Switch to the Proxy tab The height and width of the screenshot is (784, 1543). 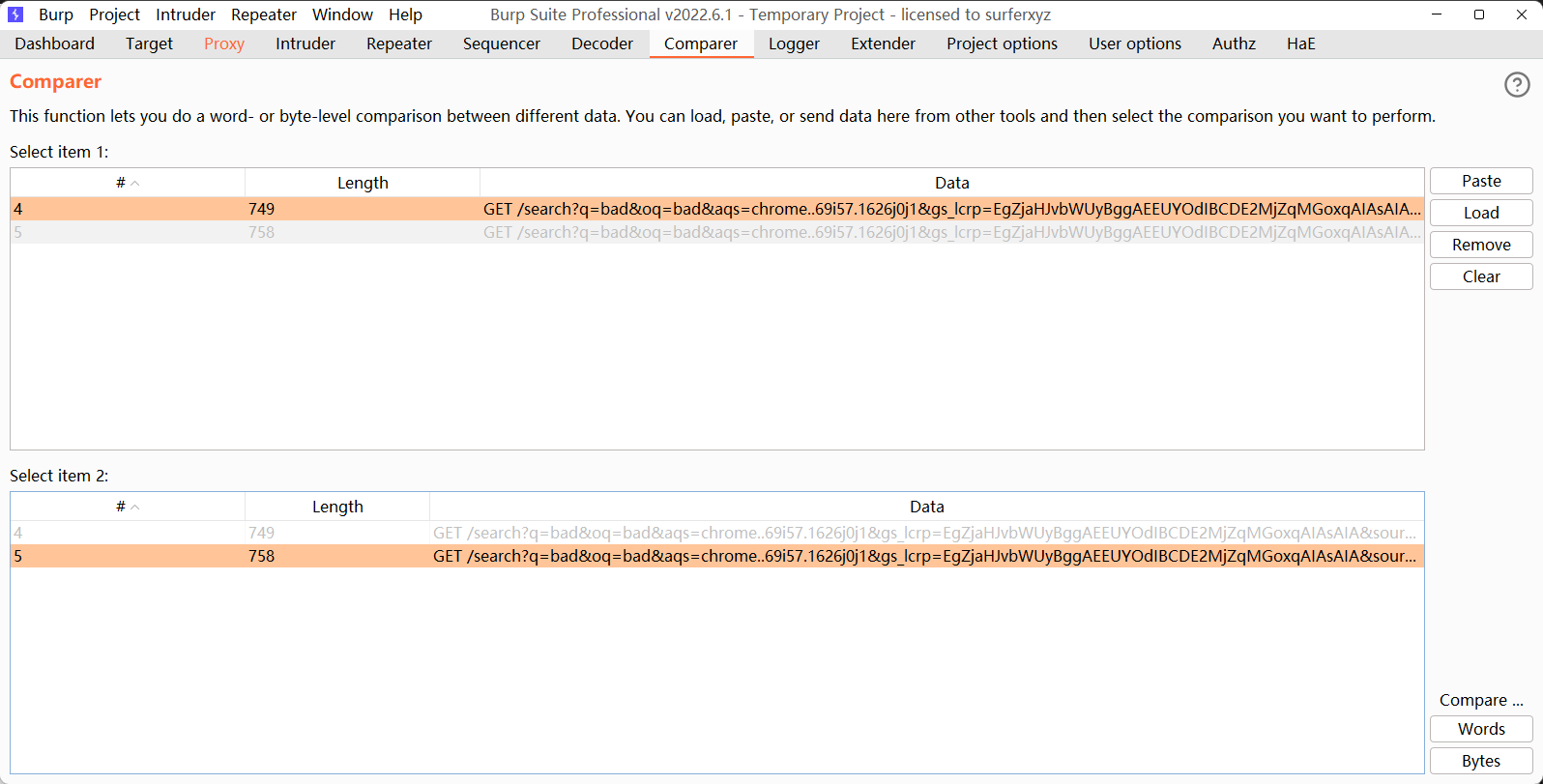pyautogui.click(x=224, y=44)
